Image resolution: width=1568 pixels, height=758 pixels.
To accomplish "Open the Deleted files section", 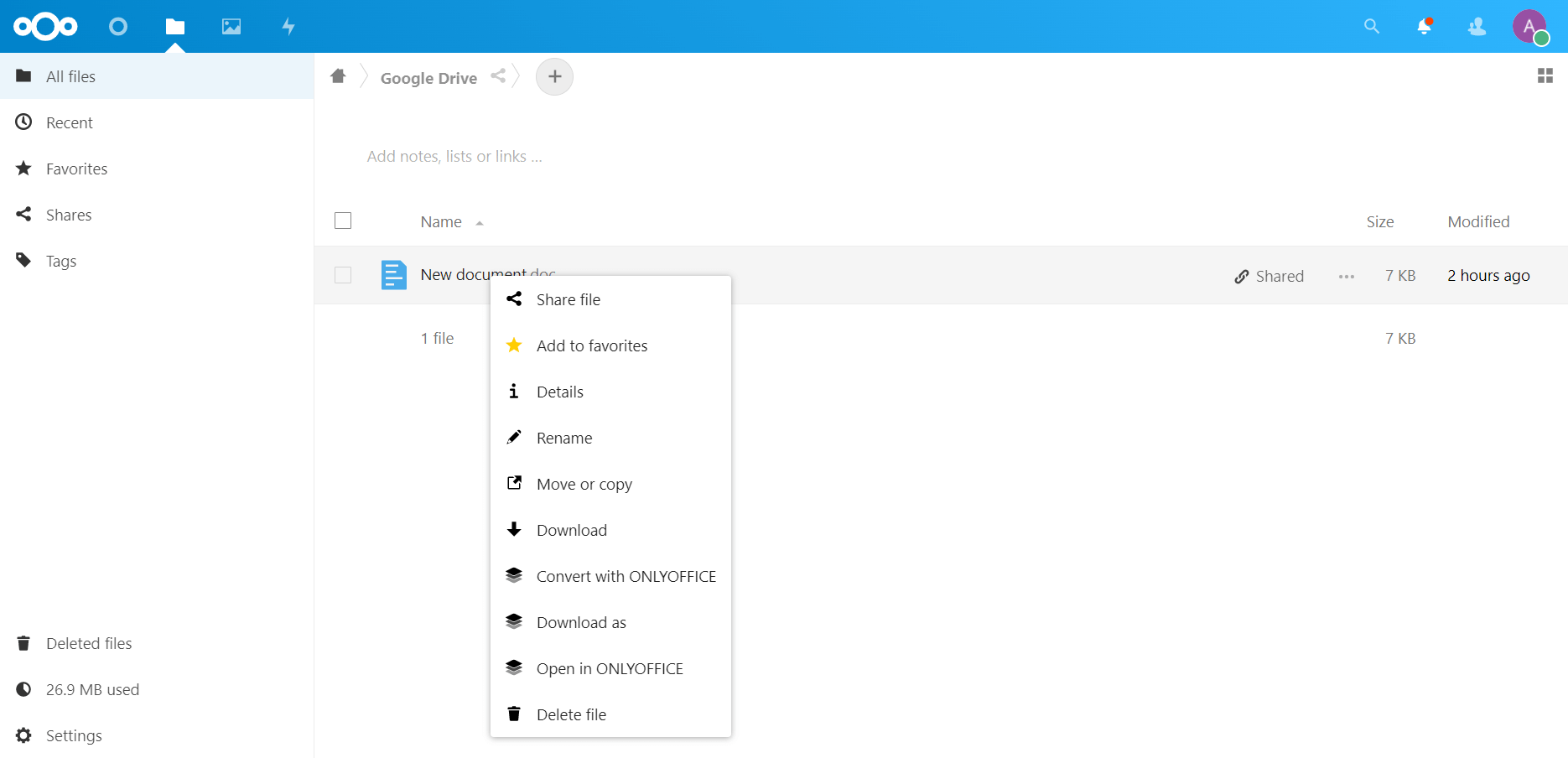I will click(89, 643).
